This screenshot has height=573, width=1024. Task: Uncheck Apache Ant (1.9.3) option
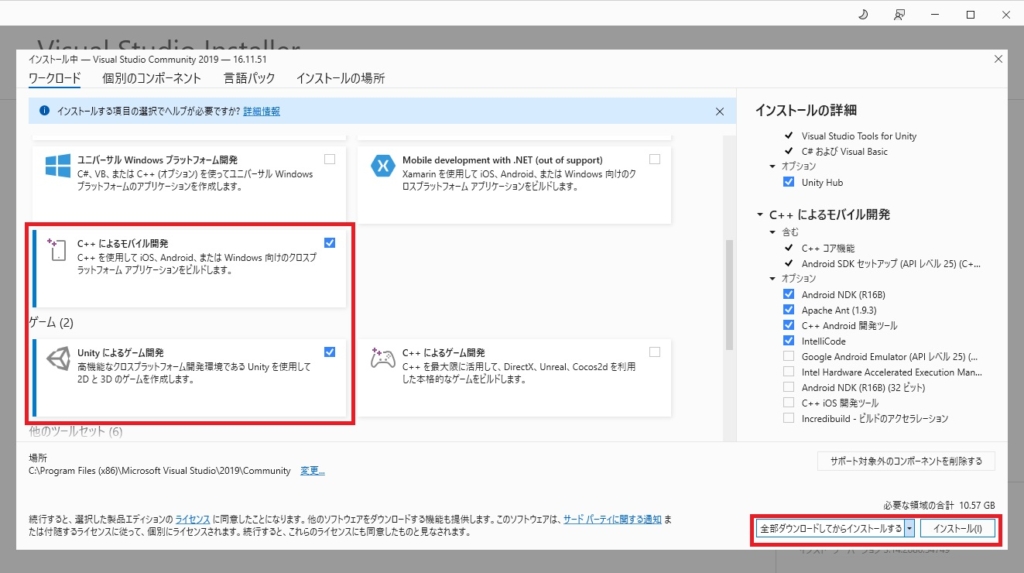pyautogui.click(x=789, y=310)
